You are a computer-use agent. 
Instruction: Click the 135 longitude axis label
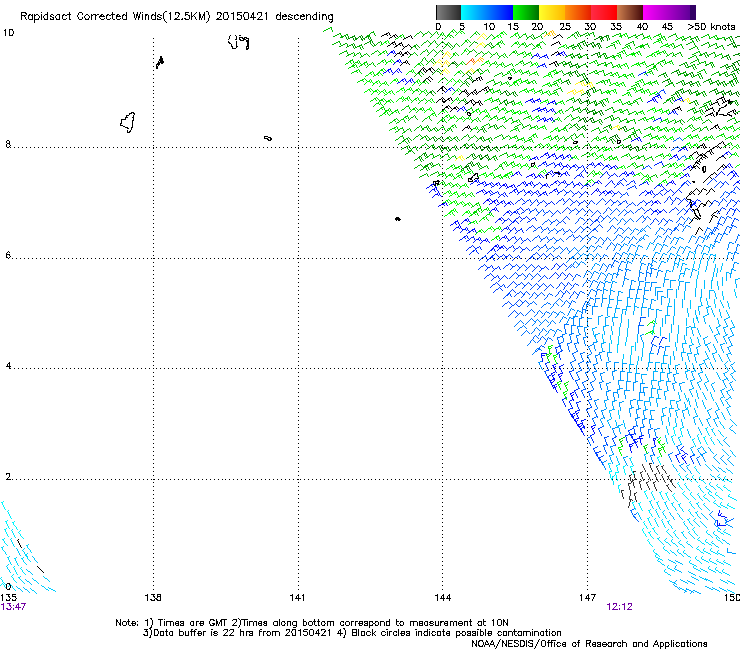pyautogui.click(x=8, y=598)
